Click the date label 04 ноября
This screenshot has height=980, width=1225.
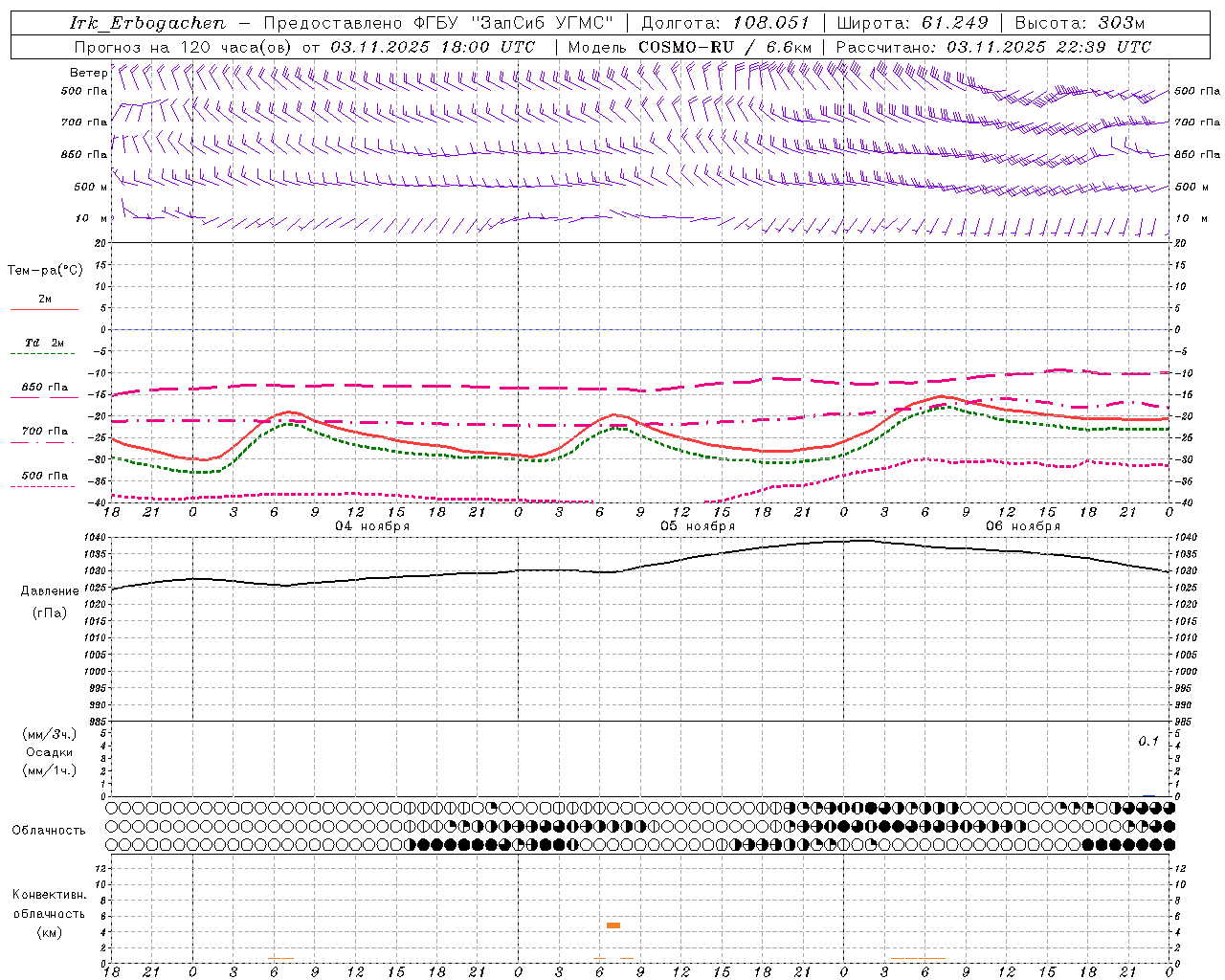[x=372, y=526]
